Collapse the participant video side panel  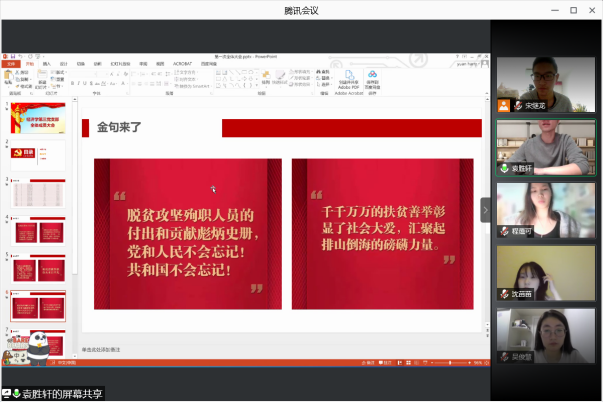[x=485, y=210]
